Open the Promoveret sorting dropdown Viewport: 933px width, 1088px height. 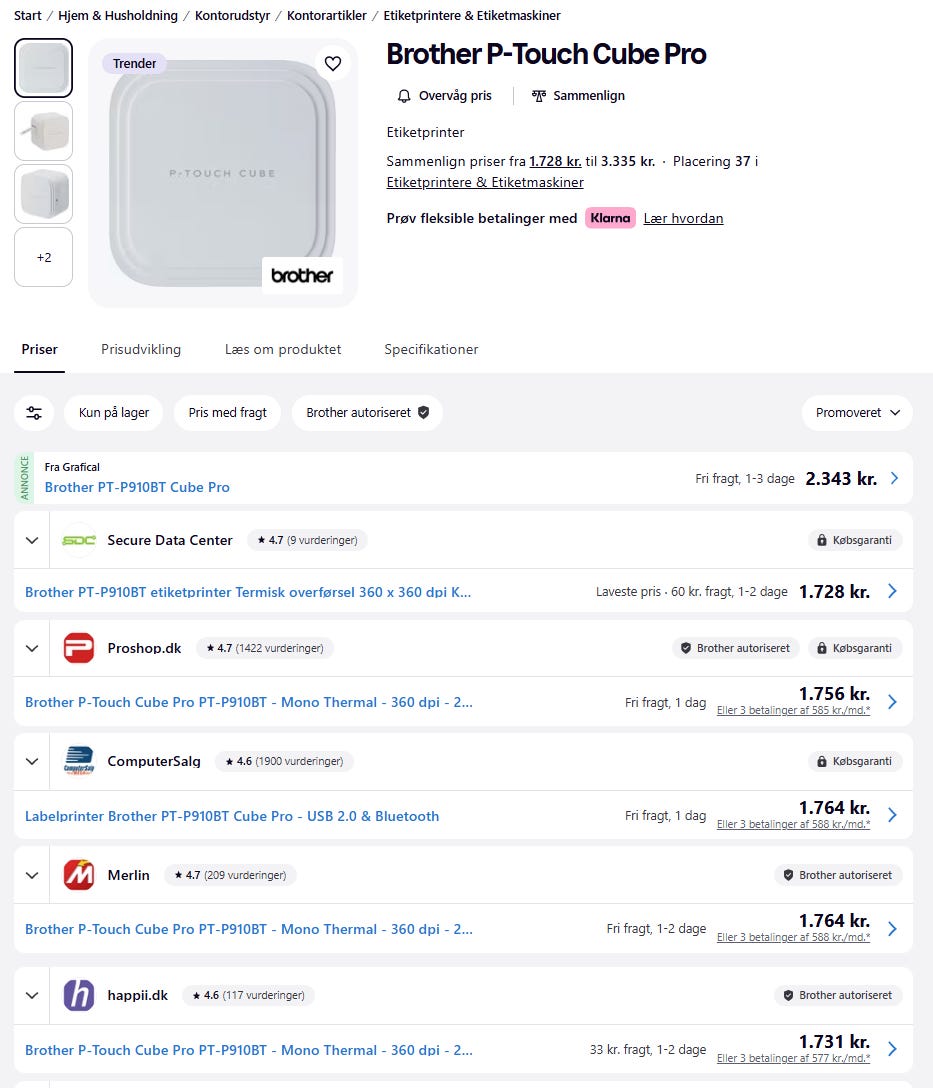pyautogui.click(x=857, y=412)
